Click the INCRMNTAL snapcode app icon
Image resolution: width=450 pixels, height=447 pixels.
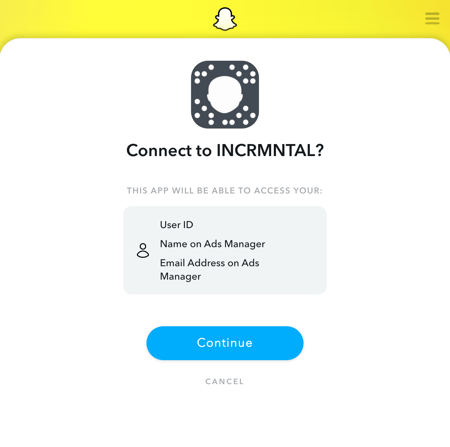pyautogui.click(x=225, y=94)
